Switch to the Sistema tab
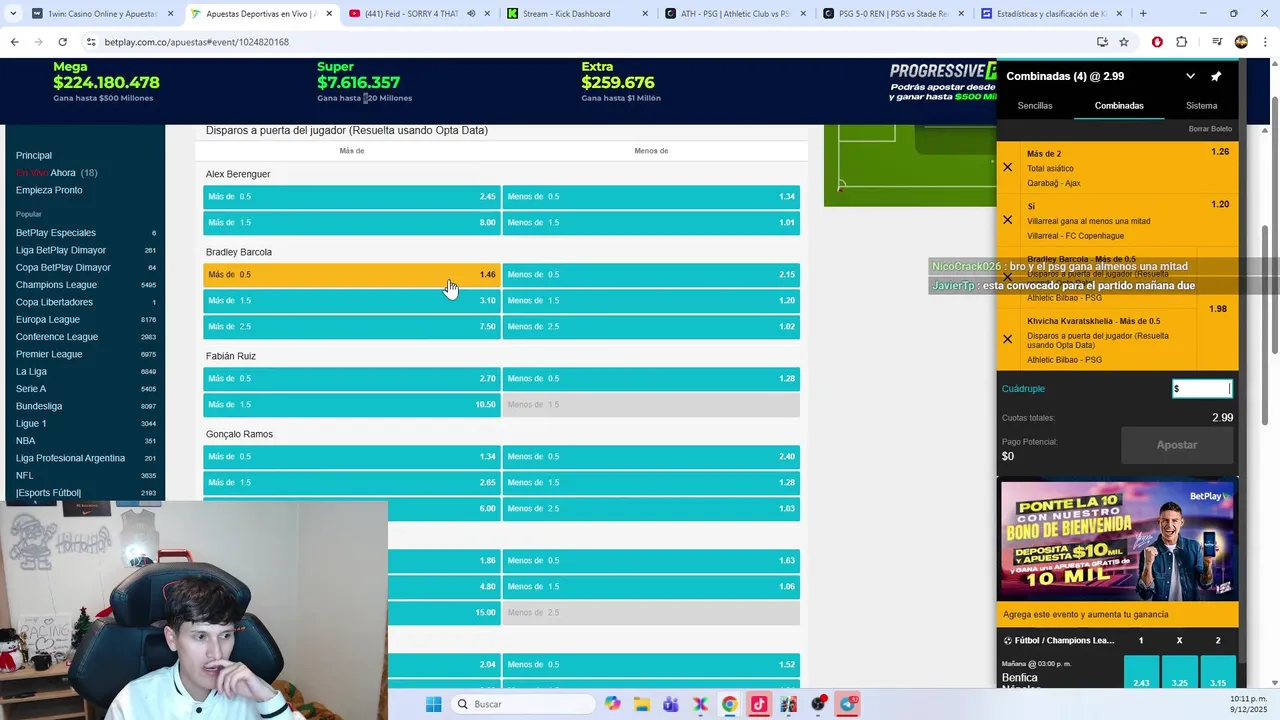This screenshot has width=1280, height=720. click(x=1201, y=106)
